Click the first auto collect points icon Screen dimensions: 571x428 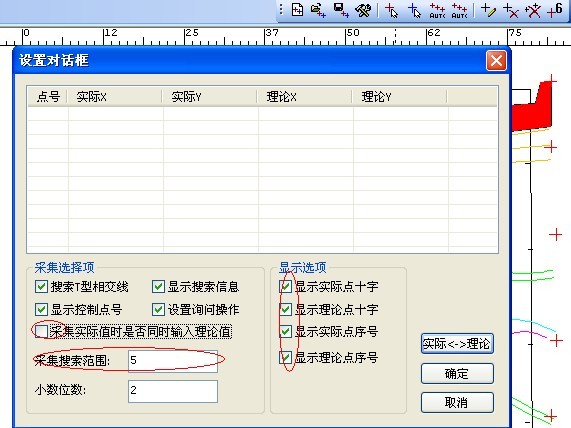[x=437, y=11]
